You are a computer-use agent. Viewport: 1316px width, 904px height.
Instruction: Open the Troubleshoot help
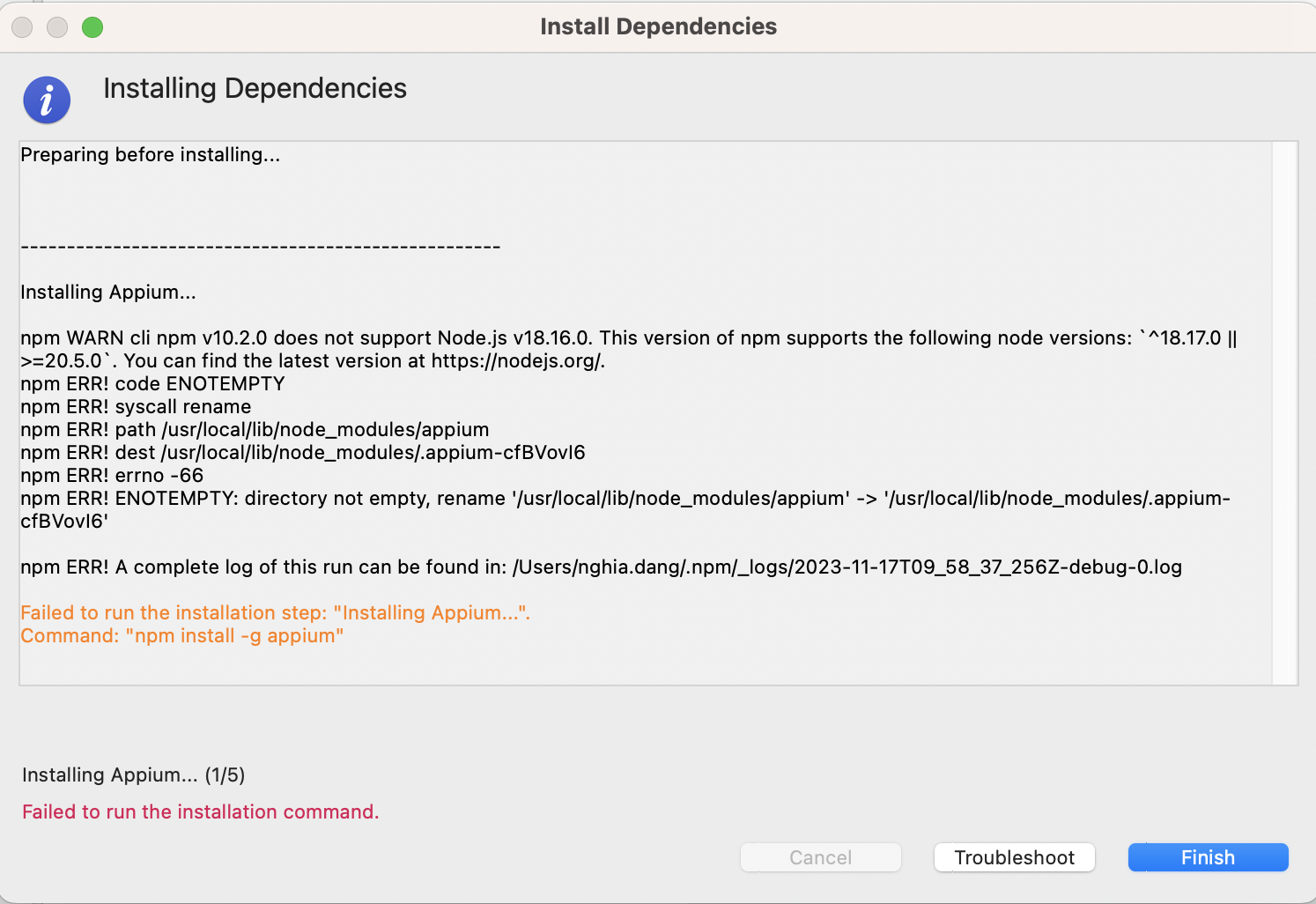click(x=1014, y=857)
